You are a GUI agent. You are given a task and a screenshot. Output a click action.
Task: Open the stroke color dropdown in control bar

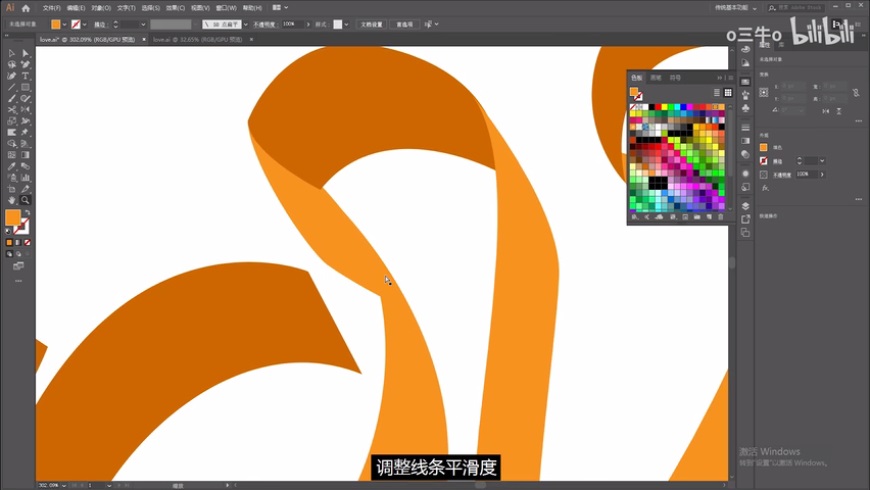[84, 24]
